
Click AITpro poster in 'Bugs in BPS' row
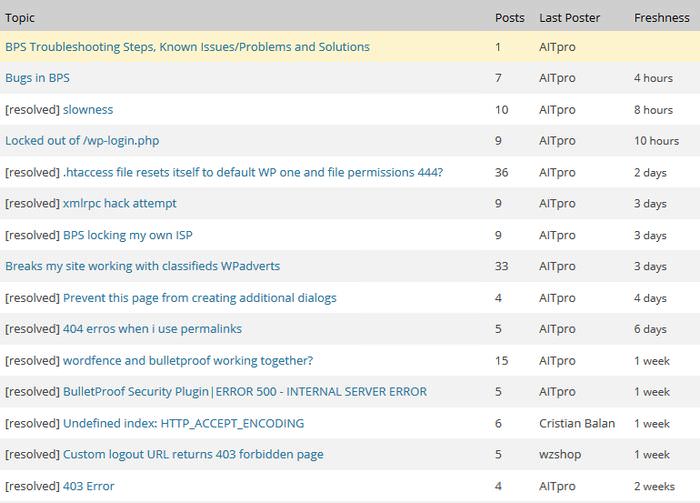point(558,78)
